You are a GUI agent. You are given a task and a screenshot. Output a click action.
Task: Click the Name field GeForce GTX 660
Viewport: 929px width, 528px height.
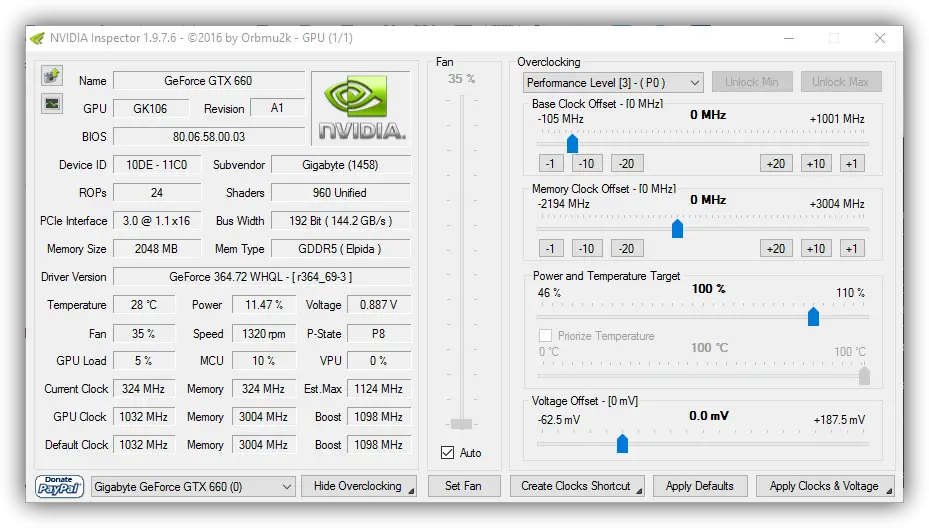click(x=209, y=81)
